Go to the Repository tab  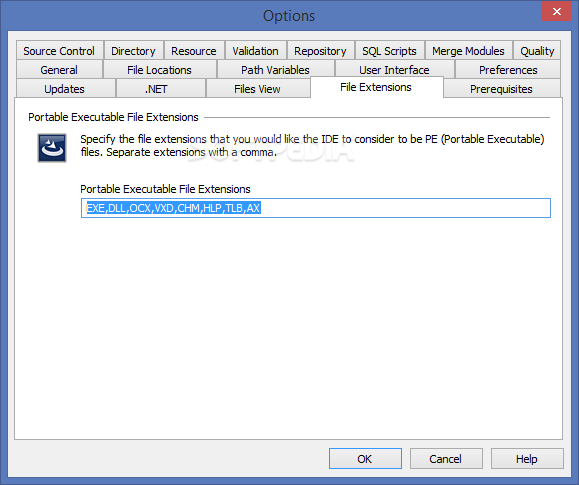(320, 51)
